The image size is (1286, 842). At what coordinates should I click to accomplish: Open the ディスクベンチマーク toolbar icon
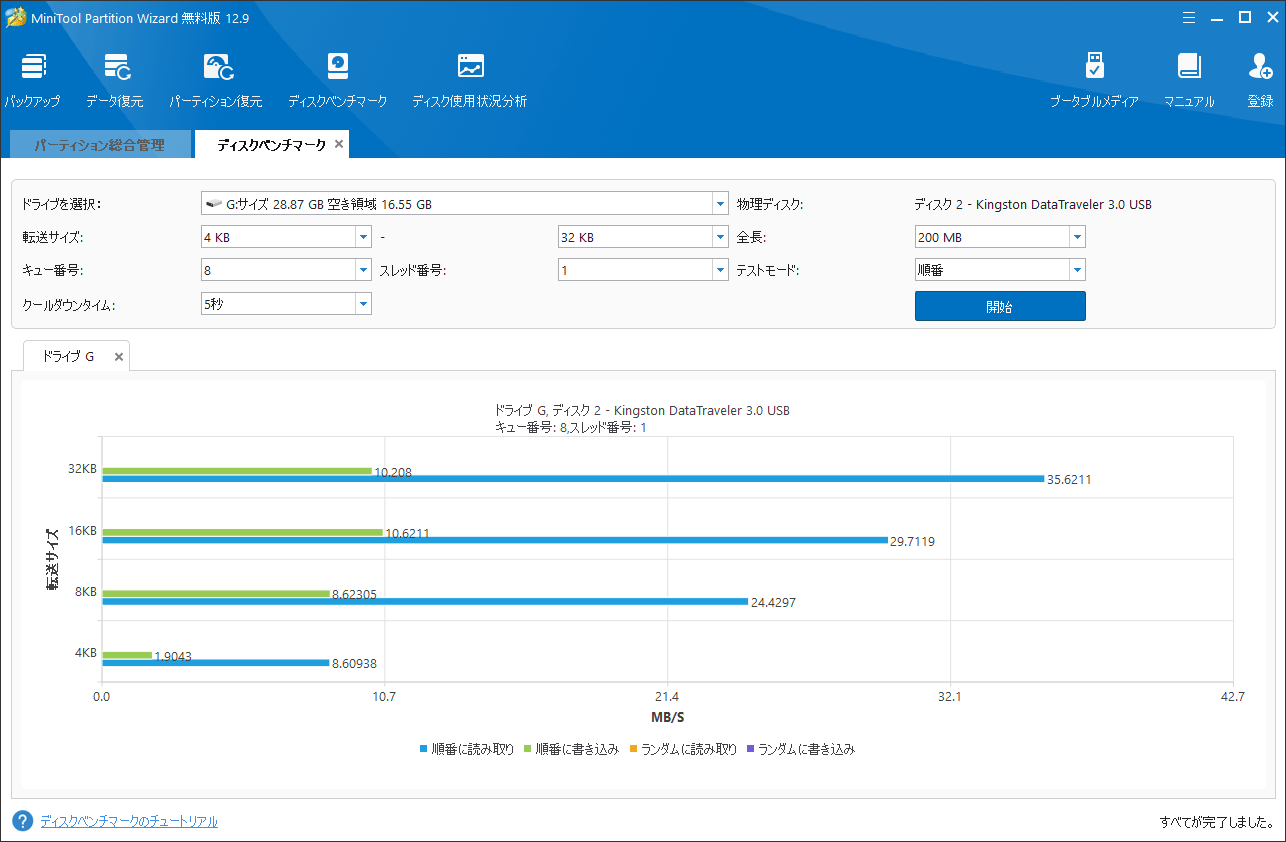pyautogui.click(x=338, y=68)
